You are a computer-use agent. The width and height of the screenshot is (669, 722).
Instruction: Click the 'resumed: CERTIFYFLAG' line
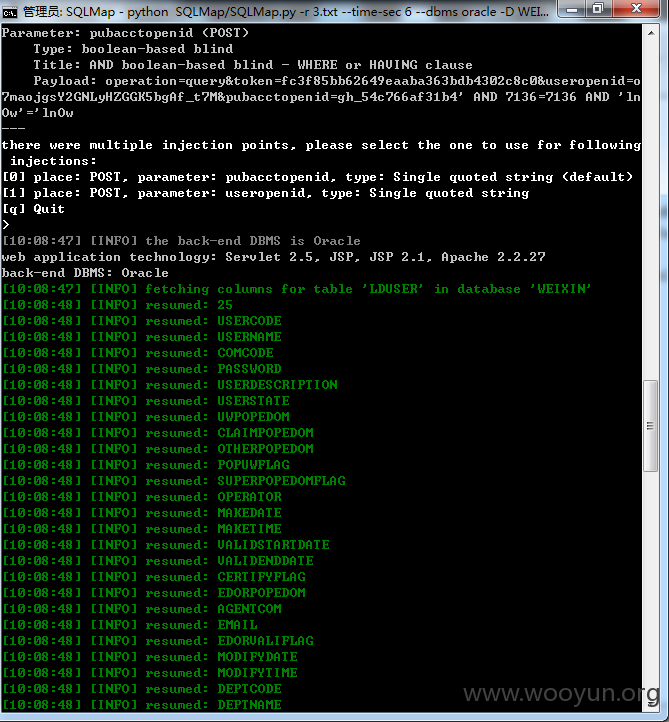pos(154,577)
